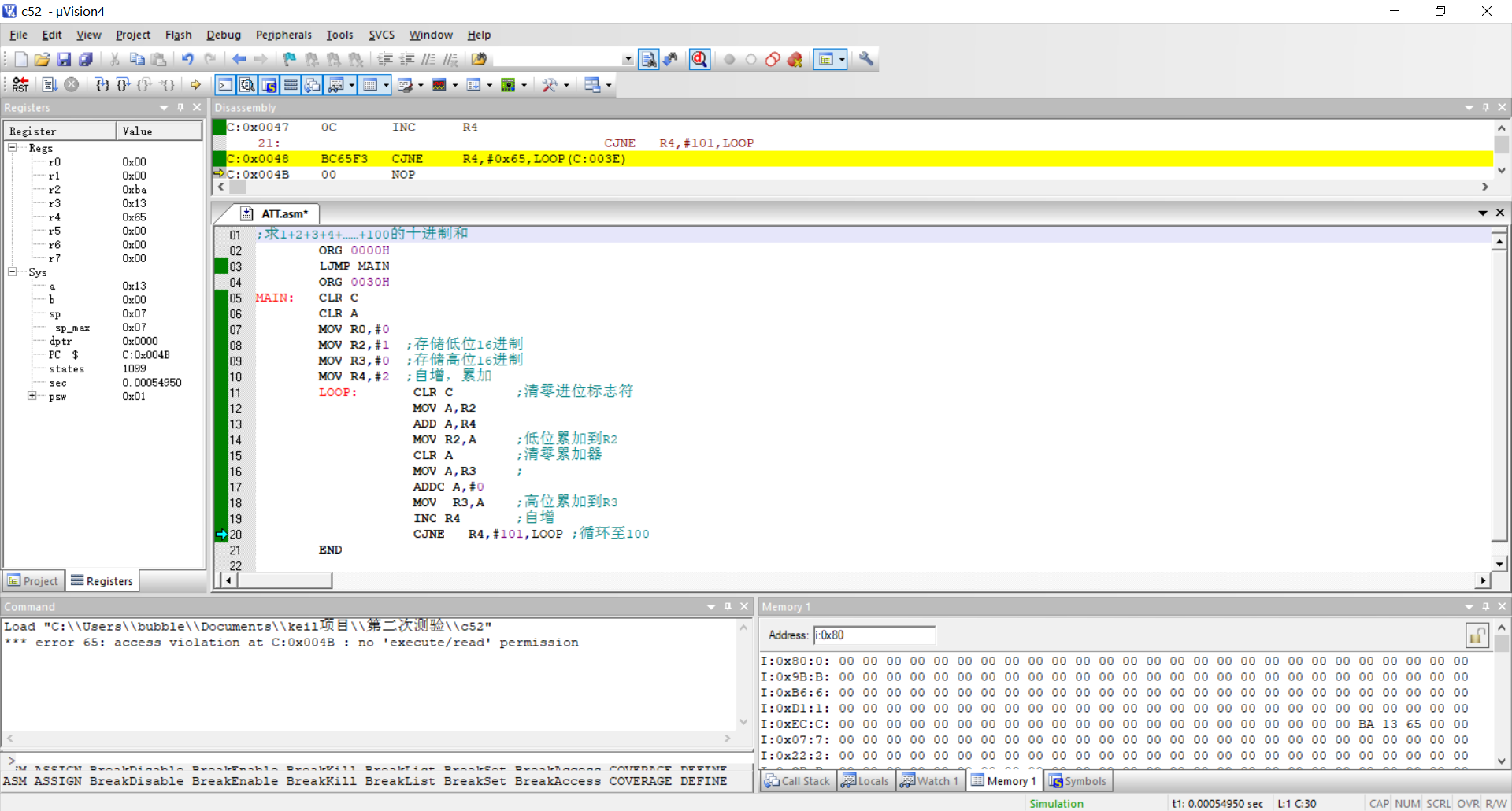Open the Flash menu

(178, 35)
